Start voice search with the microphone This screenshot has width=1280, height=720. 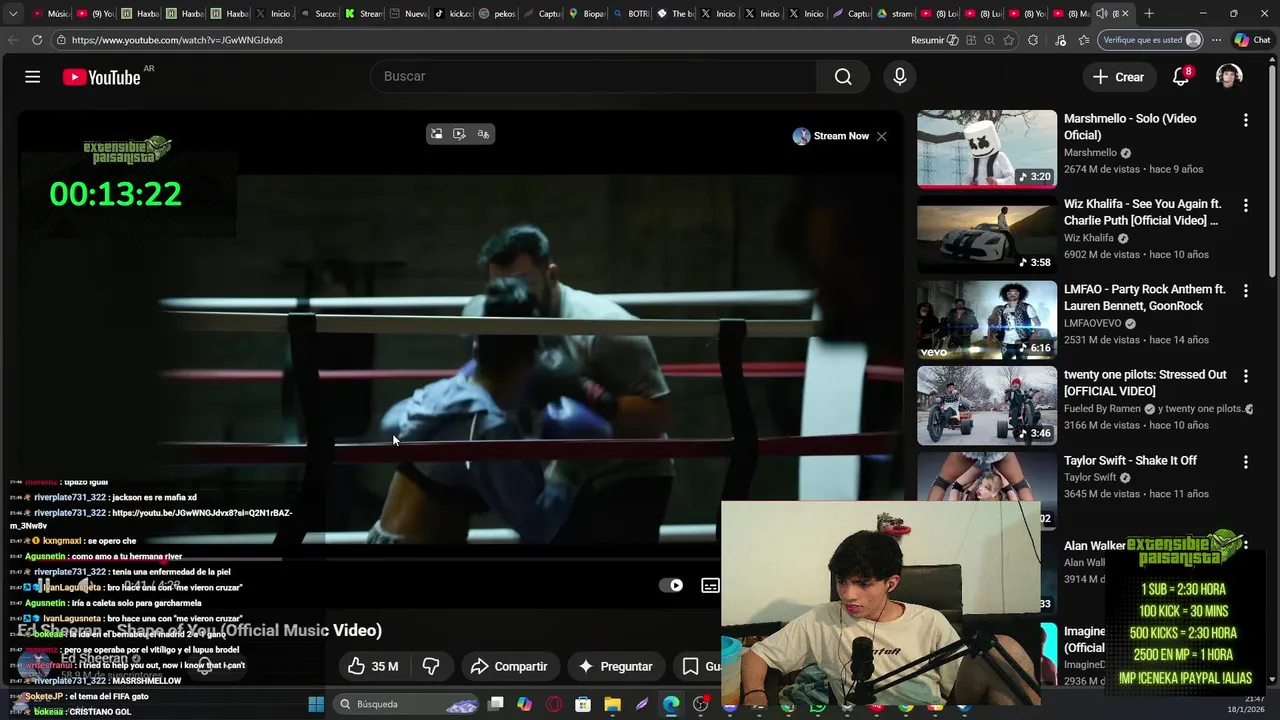(899, 76)
